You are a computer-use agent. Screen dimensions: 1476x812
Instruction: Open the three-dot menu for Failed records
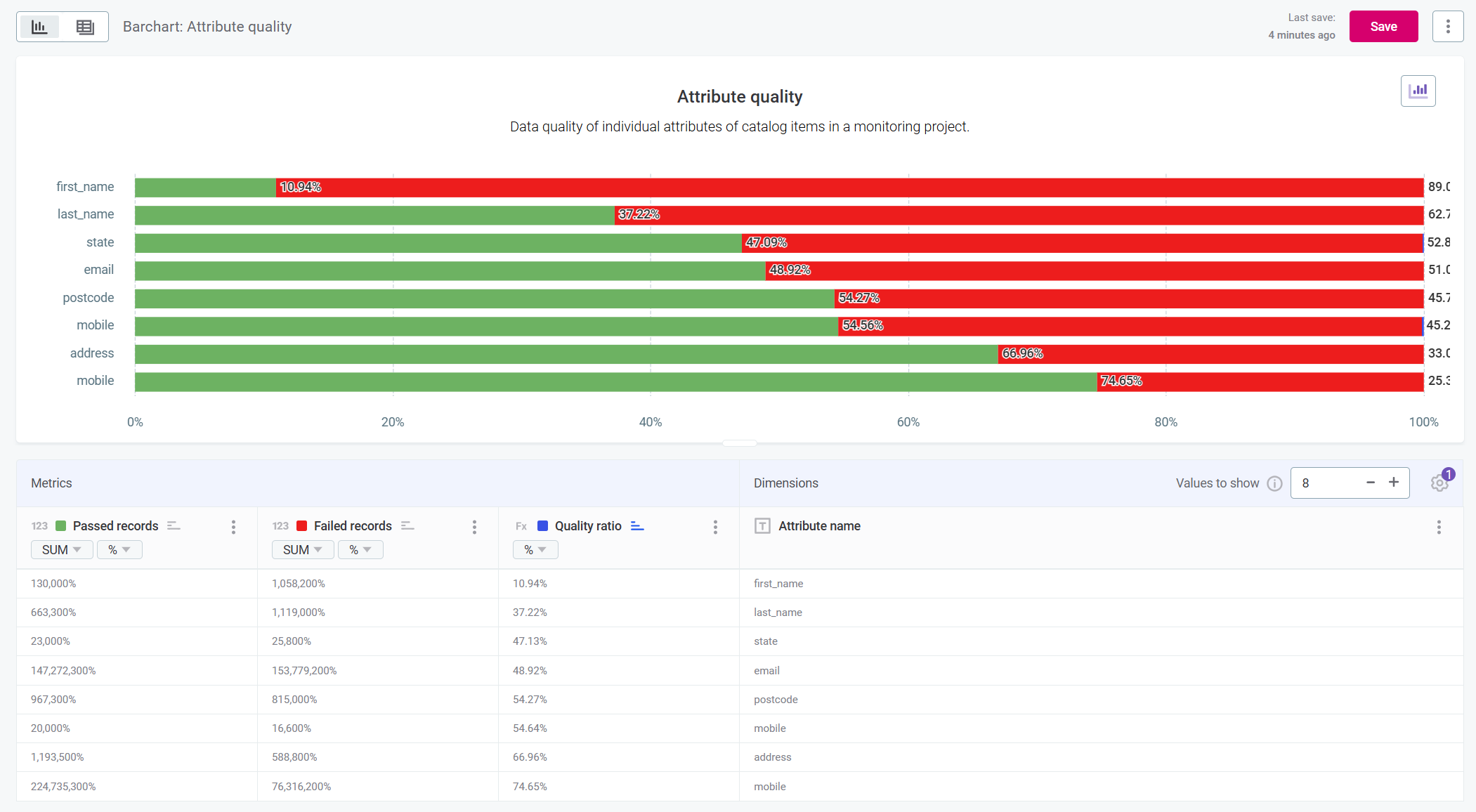pyautogui.click(x=475, y=527)
